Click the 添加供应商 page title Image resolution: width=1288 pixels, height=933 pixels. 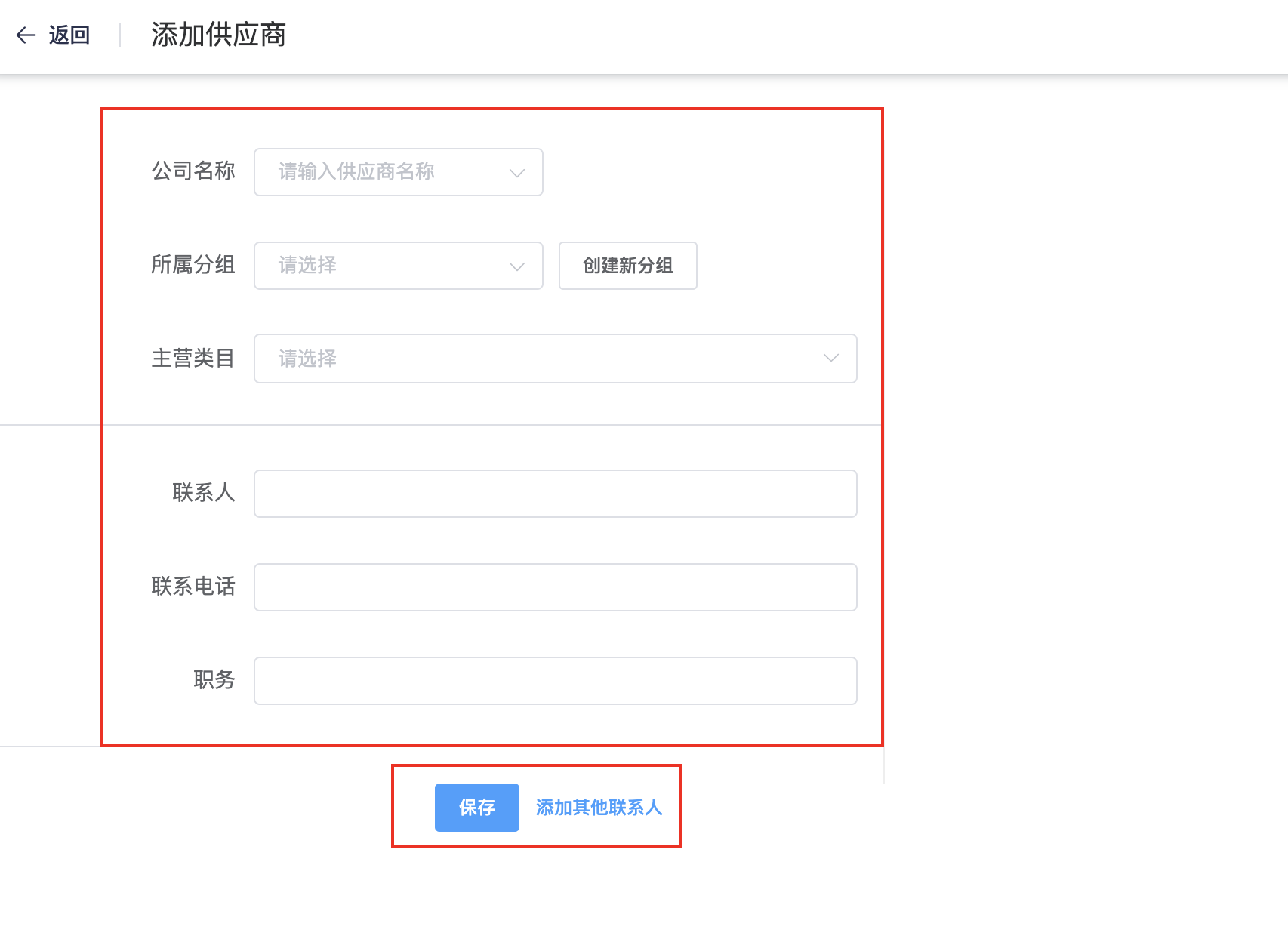(x=218, y=35)
